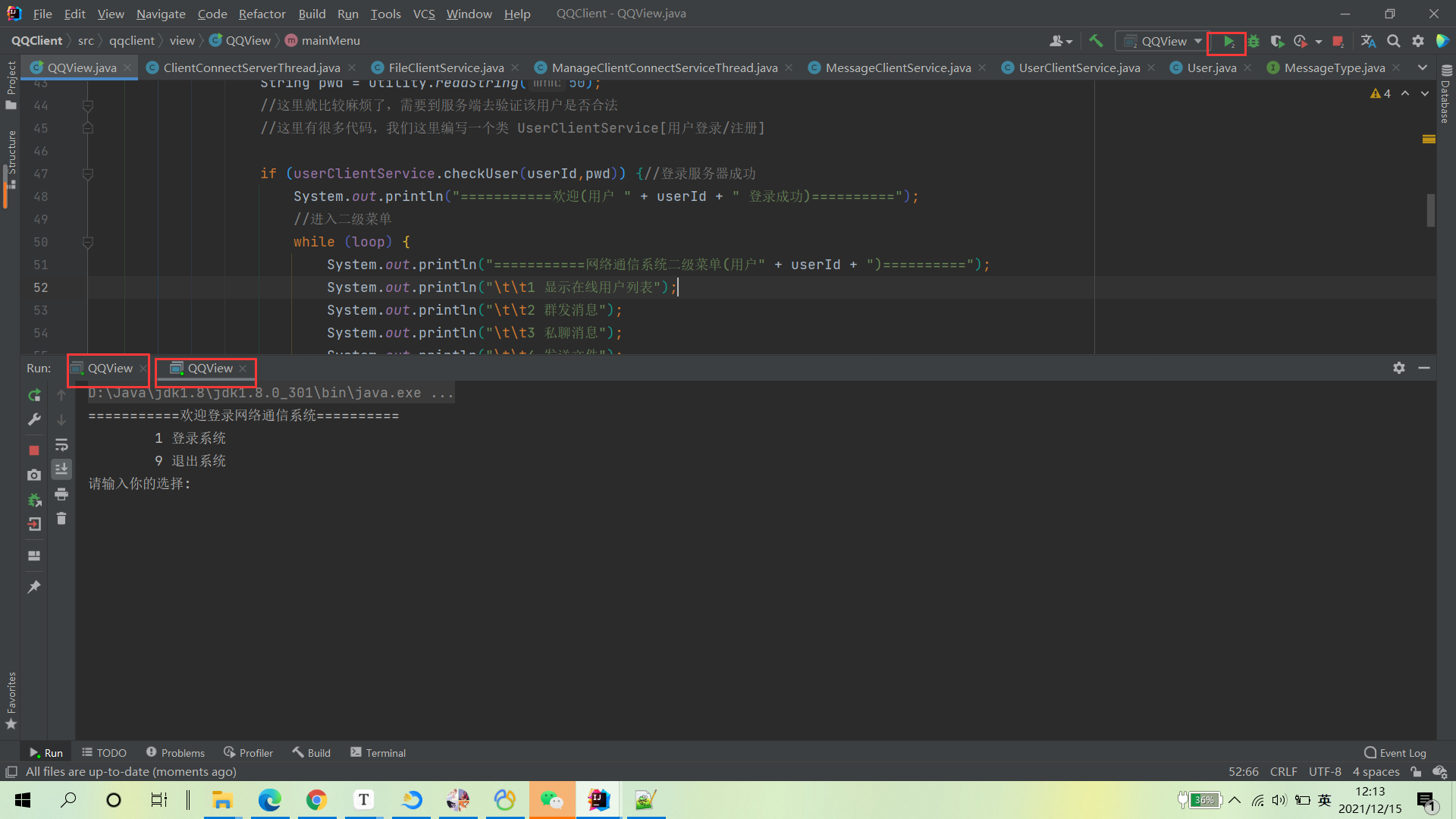Open Windows Start menu
Viewport: 1456px width, 819px height.
[23, 800]
